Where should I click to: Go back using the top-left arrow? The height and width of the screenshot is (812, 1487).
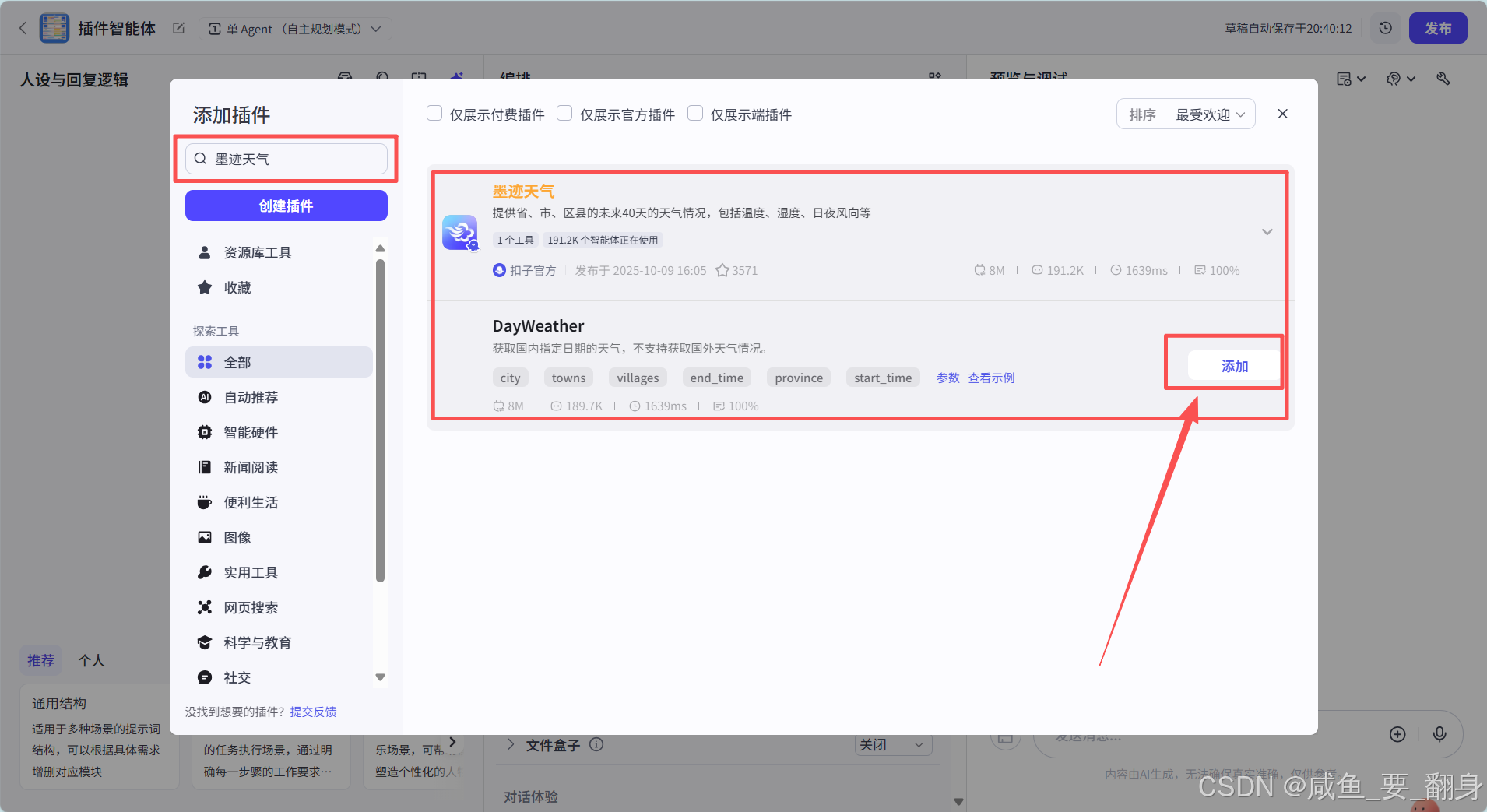(23, 29)
